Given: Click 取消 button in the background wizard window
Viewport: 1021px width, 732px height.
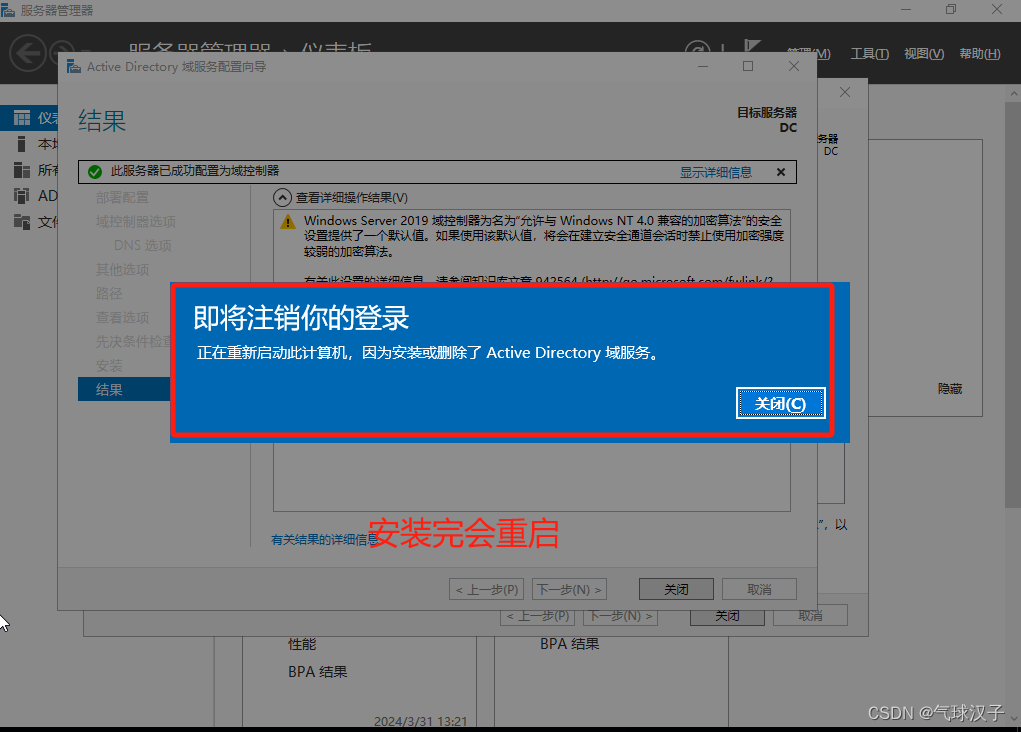Looking at the screenshot, I should (x=811, y=618).
